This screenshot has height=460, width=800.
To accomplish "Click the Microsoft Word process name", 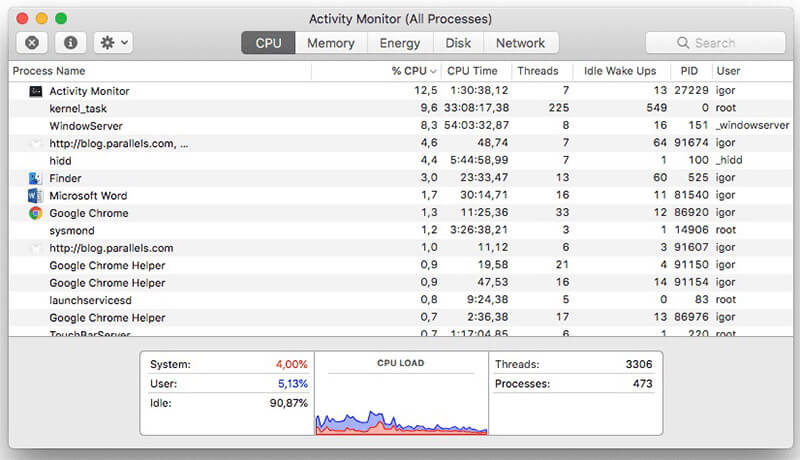I will (88, 196).
